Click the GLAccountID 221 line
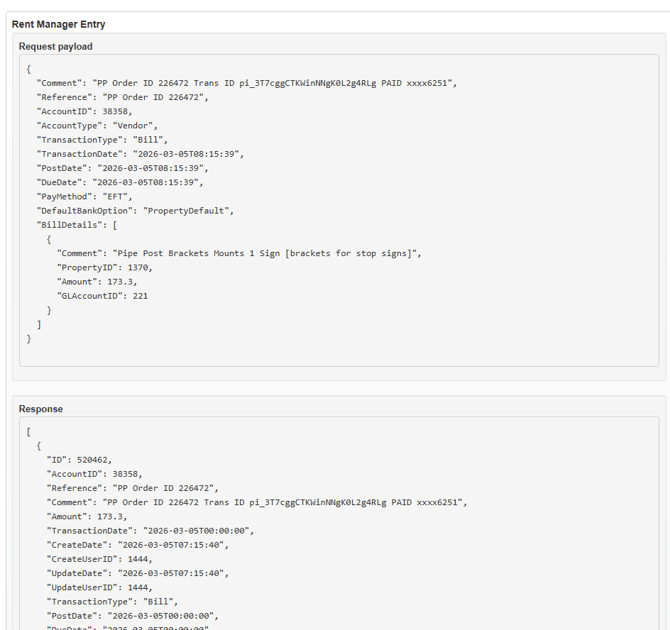Image resolution: width=670 pixels, height=630 pixels. [x=102, y=296]
